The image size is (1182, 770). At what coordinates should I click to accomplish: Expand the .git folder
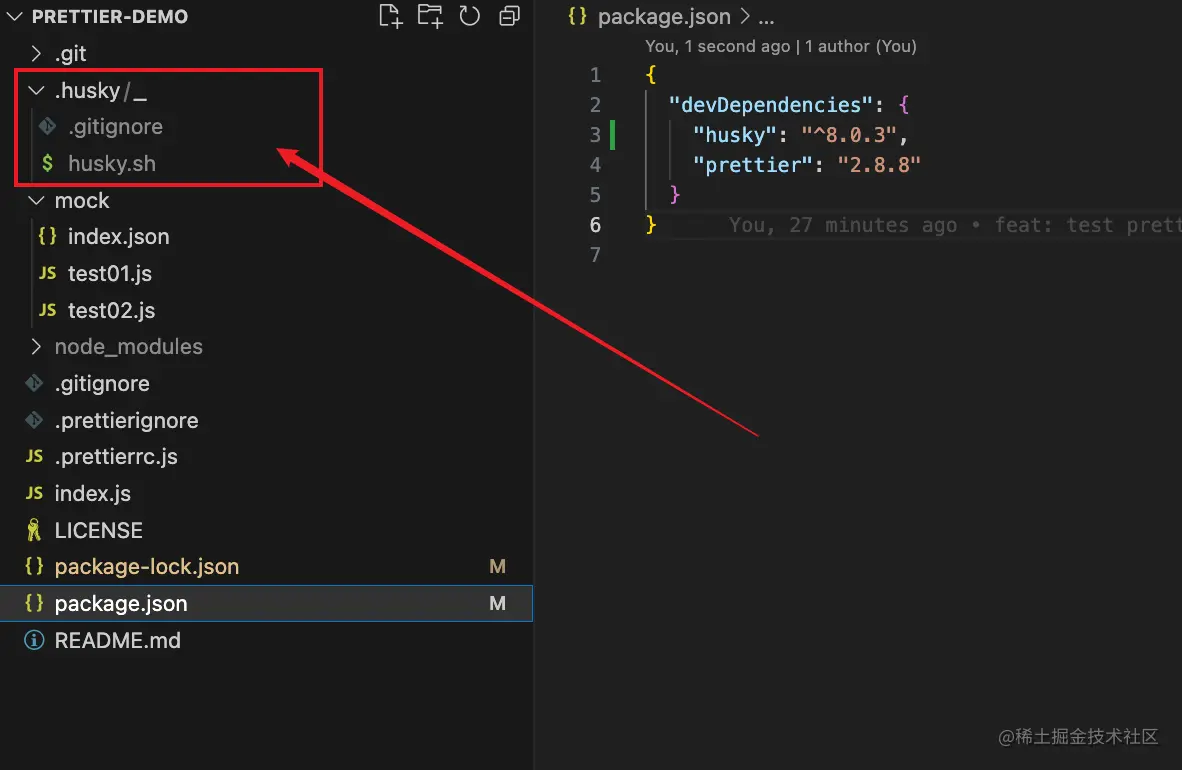[x=34, y=53]
